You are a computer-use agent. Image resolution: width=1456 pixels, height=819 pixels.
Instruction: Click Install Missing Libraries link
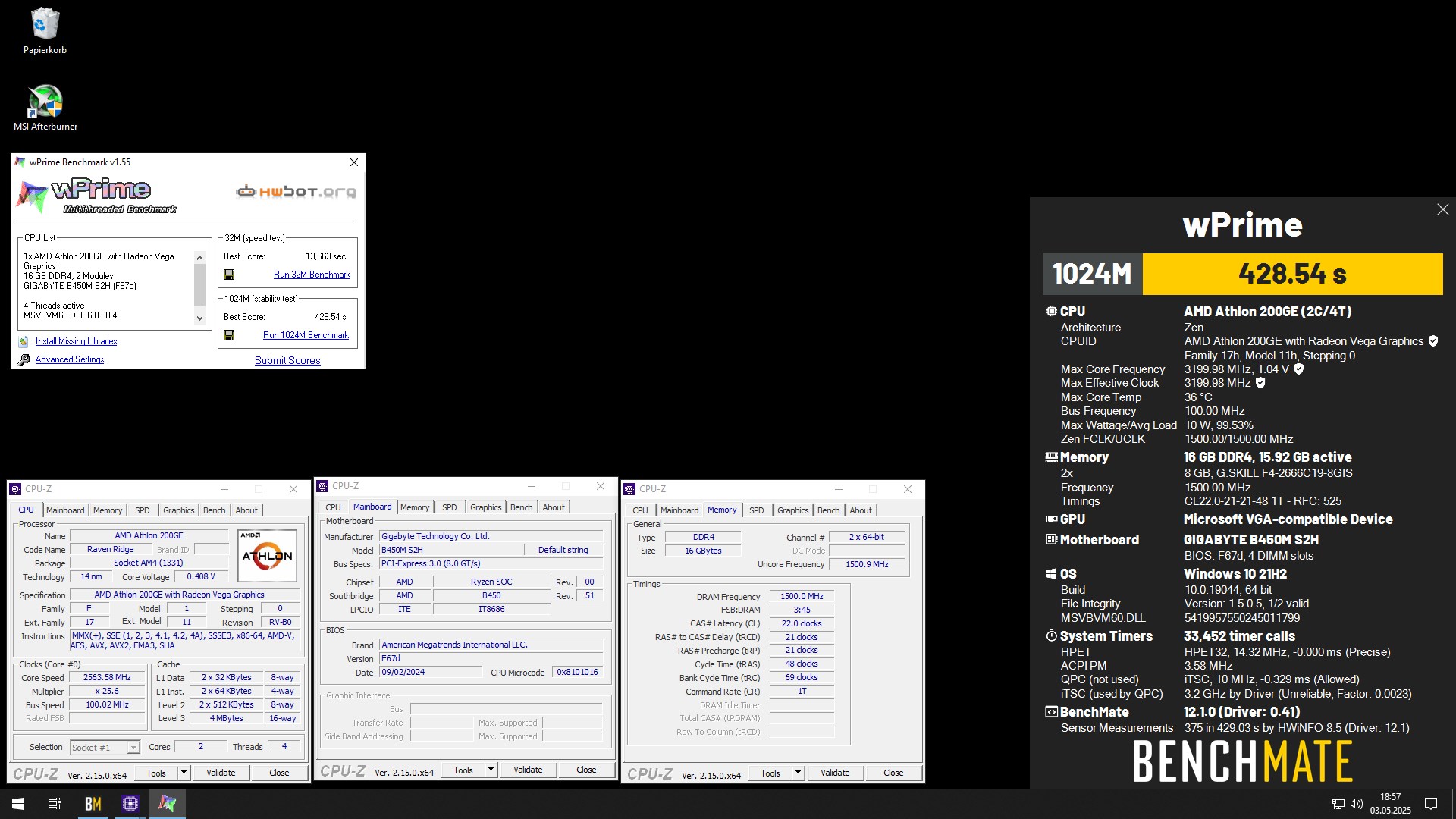(76, 341)
